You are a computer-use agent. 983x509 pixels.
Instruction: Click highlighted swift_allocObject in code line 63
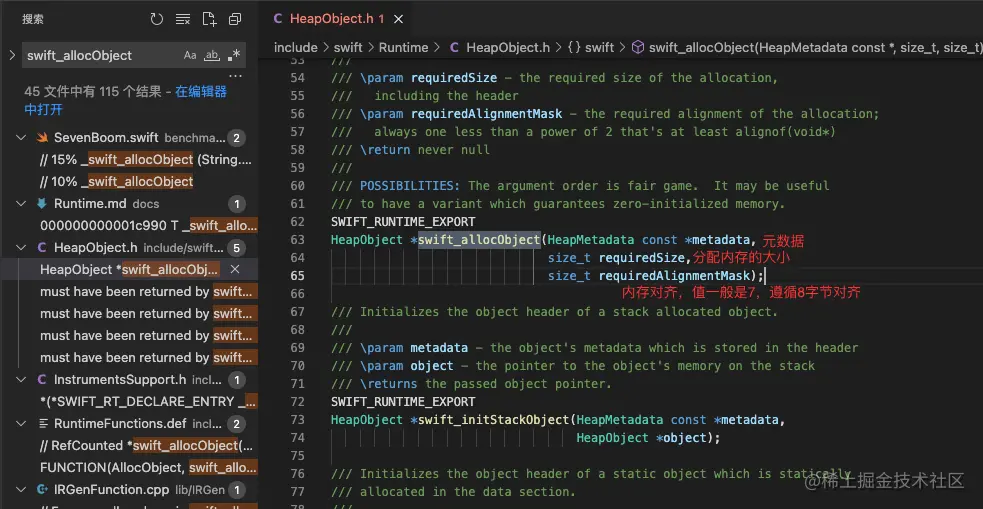point(479,239)
